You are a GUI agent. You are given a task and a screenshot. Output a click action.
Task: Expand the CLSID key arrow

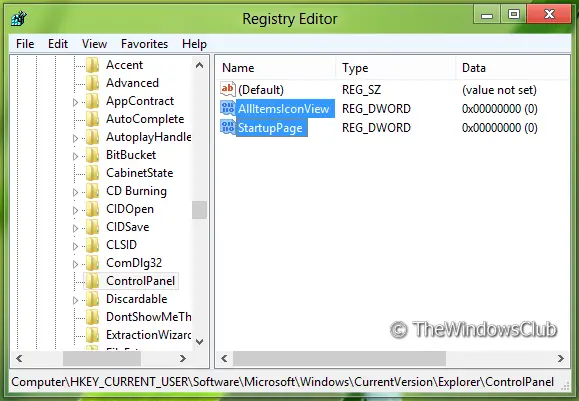[75, 246]
